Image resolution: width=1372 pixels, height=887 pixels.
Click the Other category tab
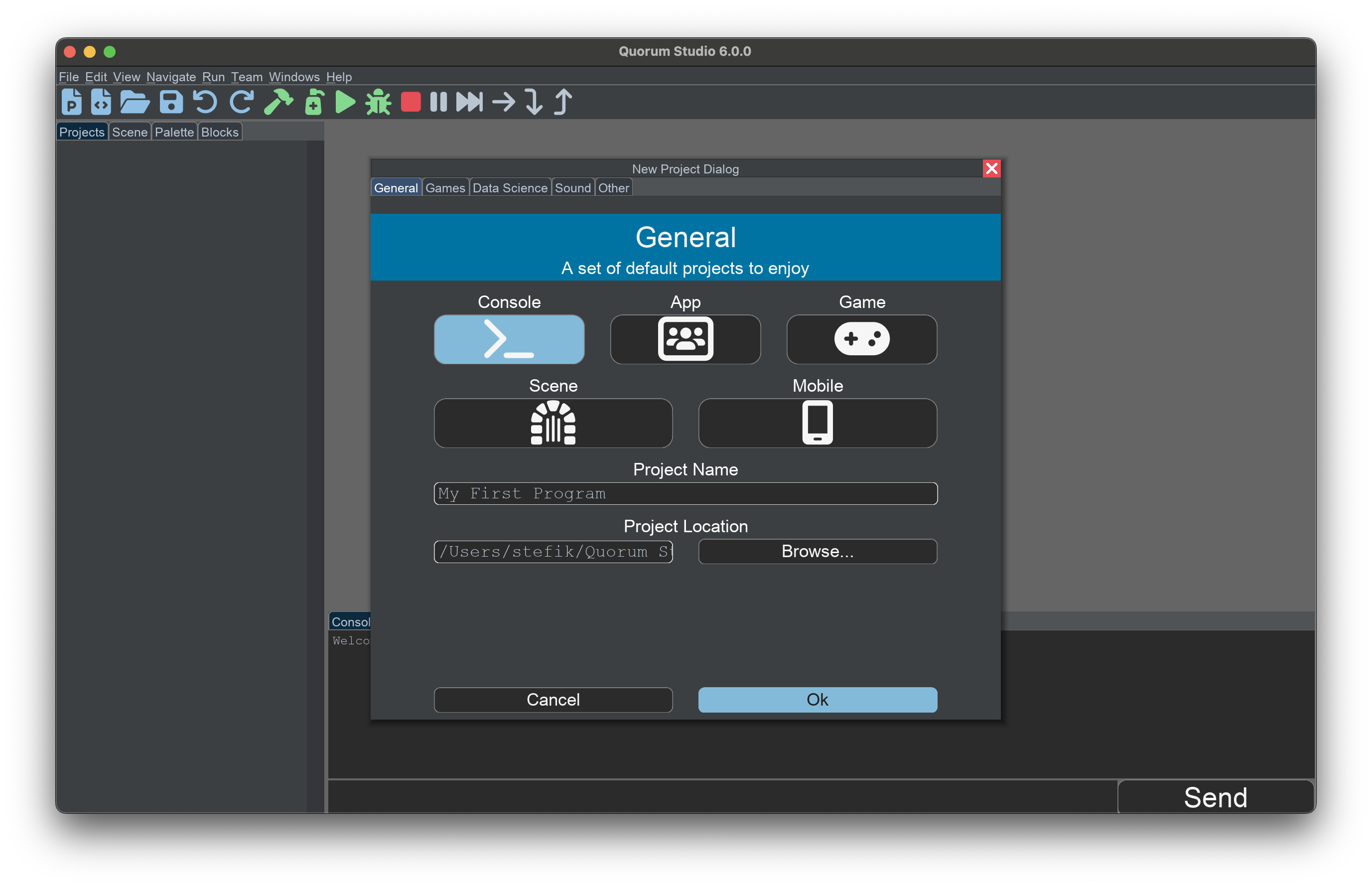(614, 189)
